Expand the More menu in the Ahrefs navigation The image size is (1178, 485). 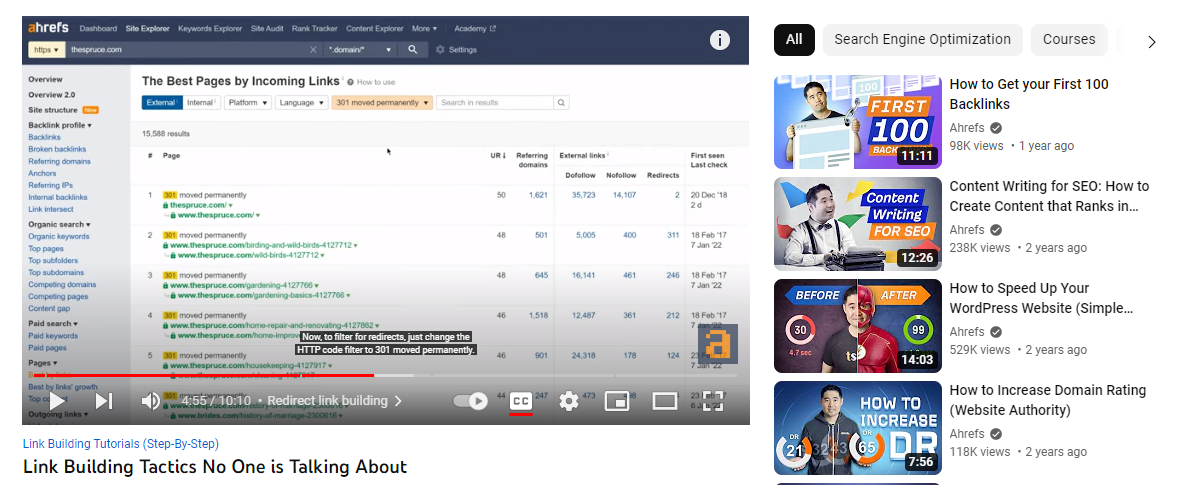point(424,29)
